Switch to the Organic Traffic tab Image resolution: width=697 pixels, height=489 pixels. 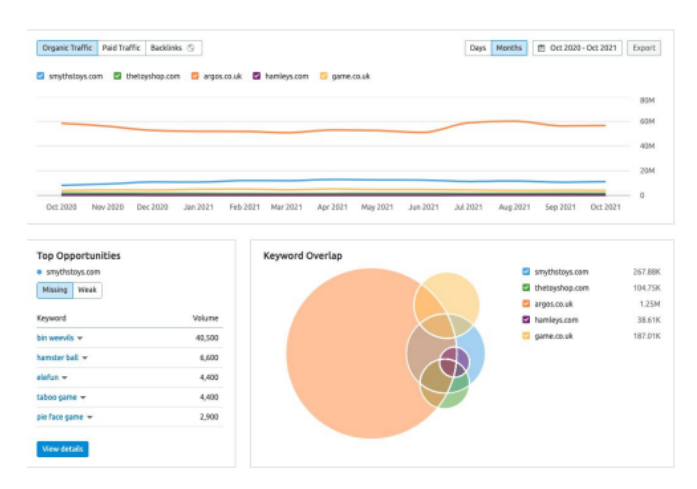click(x=67, y=48)
